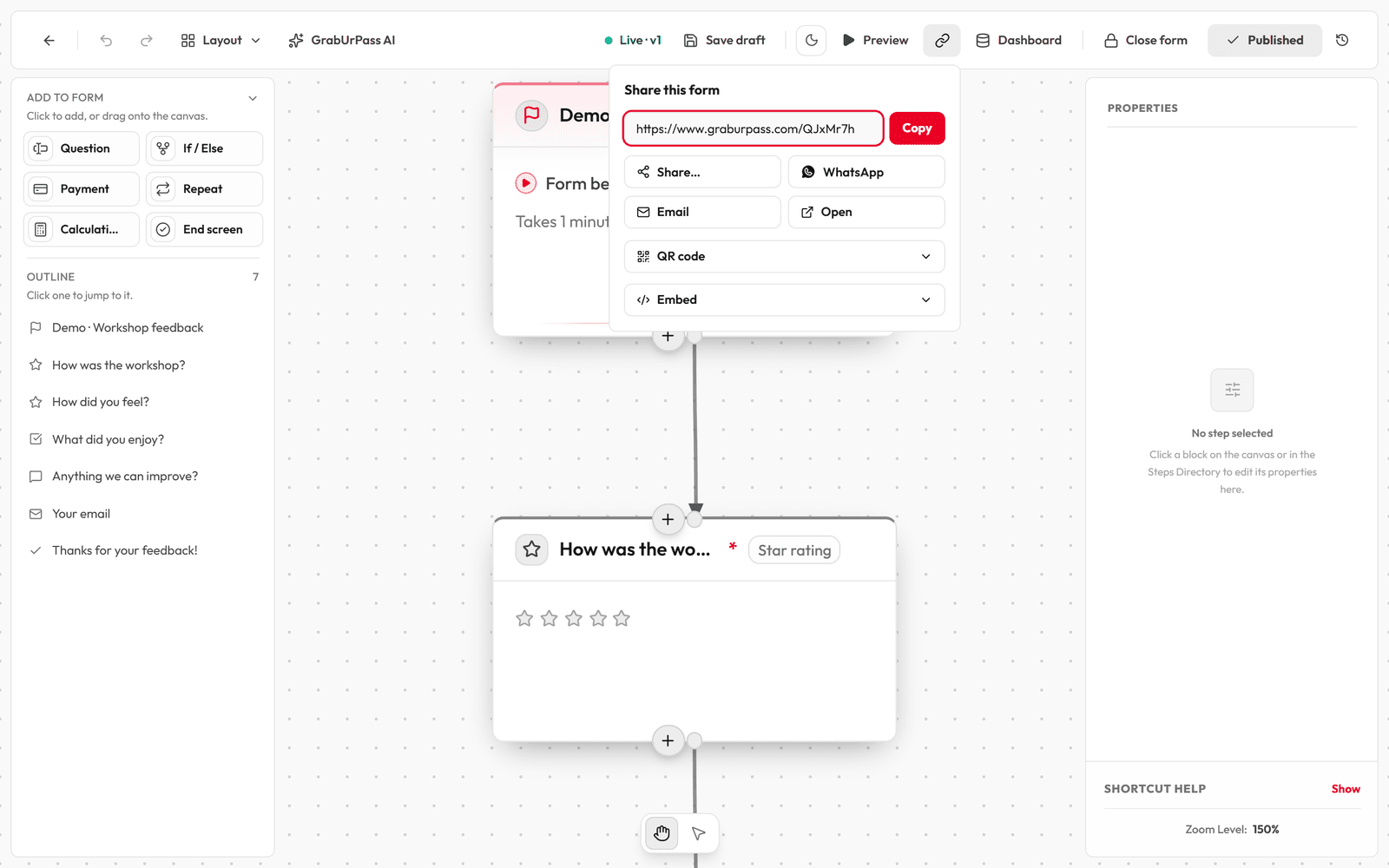Open the Layout dropdown

coord(221,40)
